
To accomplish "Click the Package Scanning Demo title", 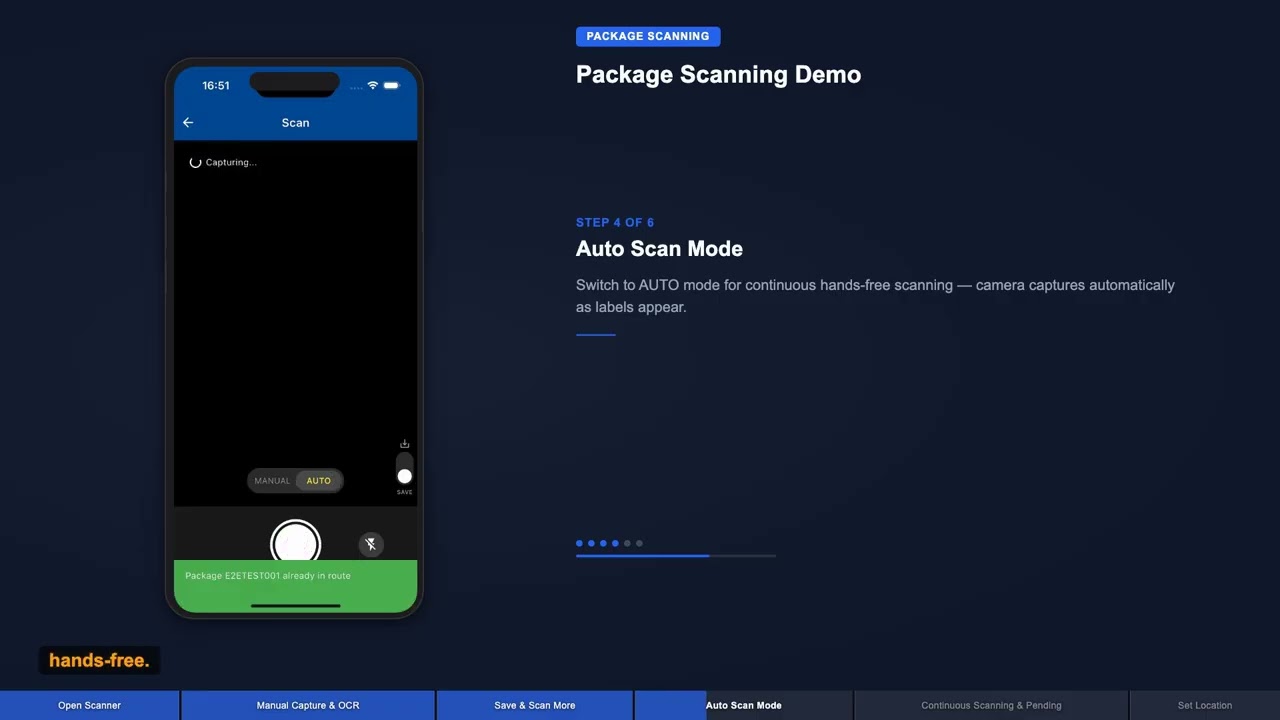I will 718,74.
